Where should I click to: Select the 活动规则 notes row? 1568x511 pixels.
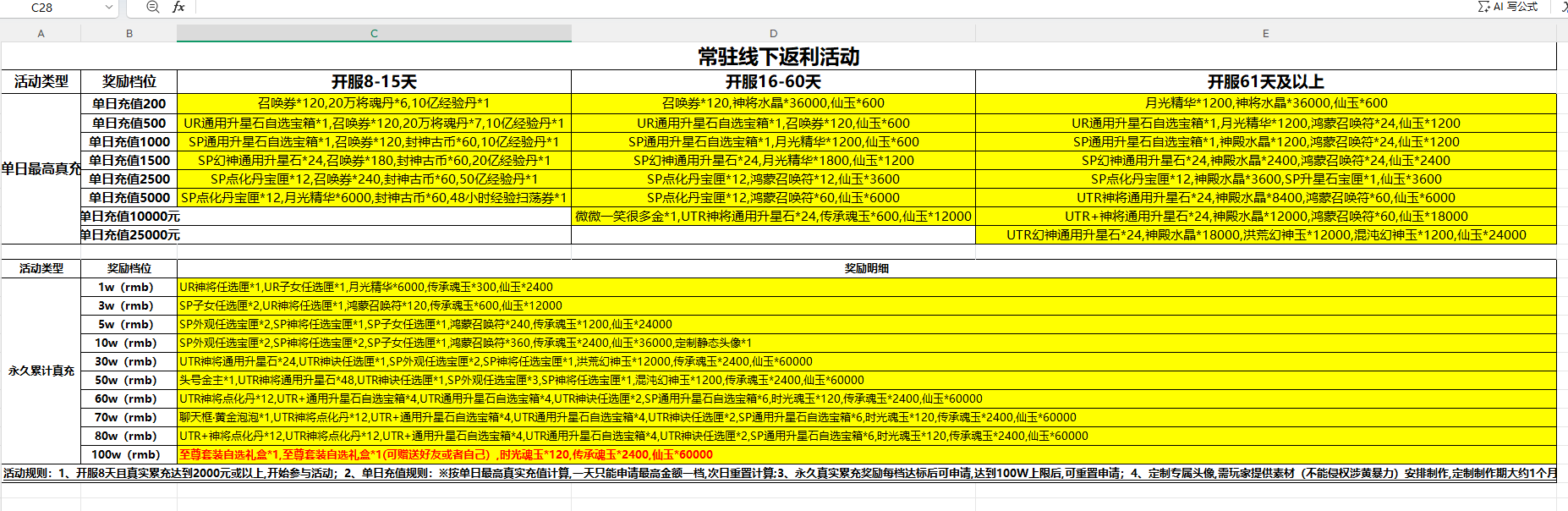(x=778, y=473)
